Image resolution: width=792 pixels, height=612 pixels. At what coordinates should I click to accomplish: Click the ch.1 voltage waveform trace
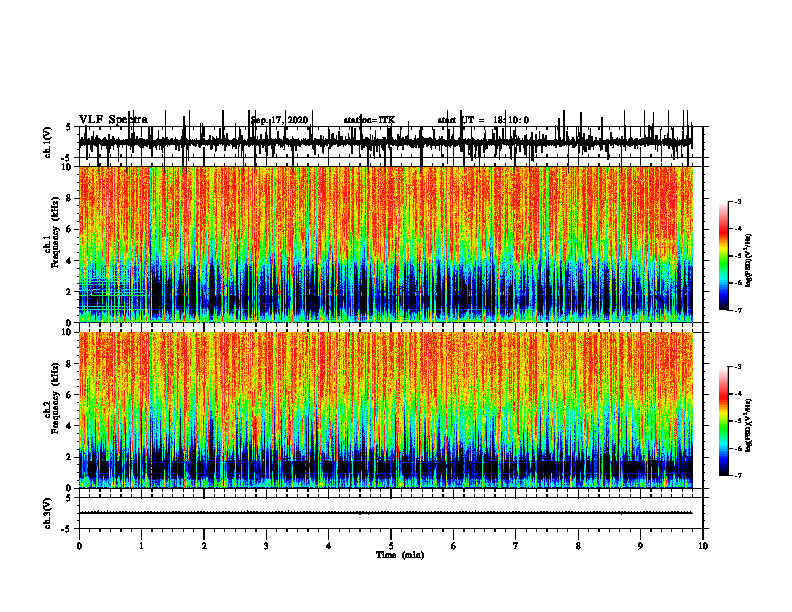coord(386,142)
